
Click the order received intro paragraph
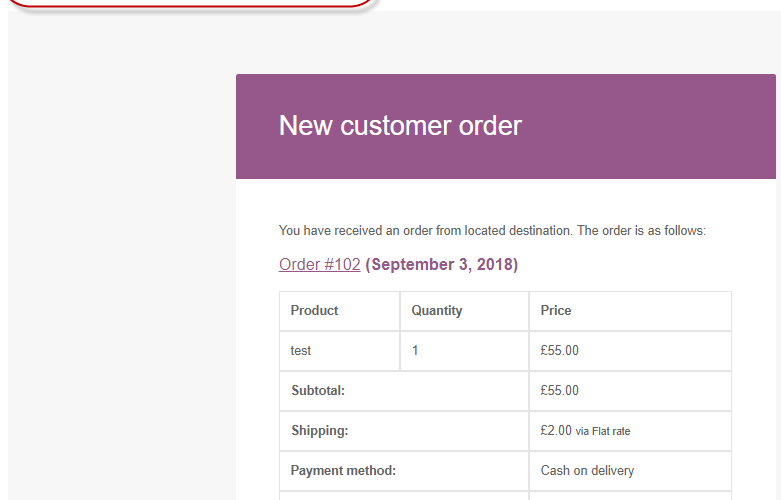point(492,231)
